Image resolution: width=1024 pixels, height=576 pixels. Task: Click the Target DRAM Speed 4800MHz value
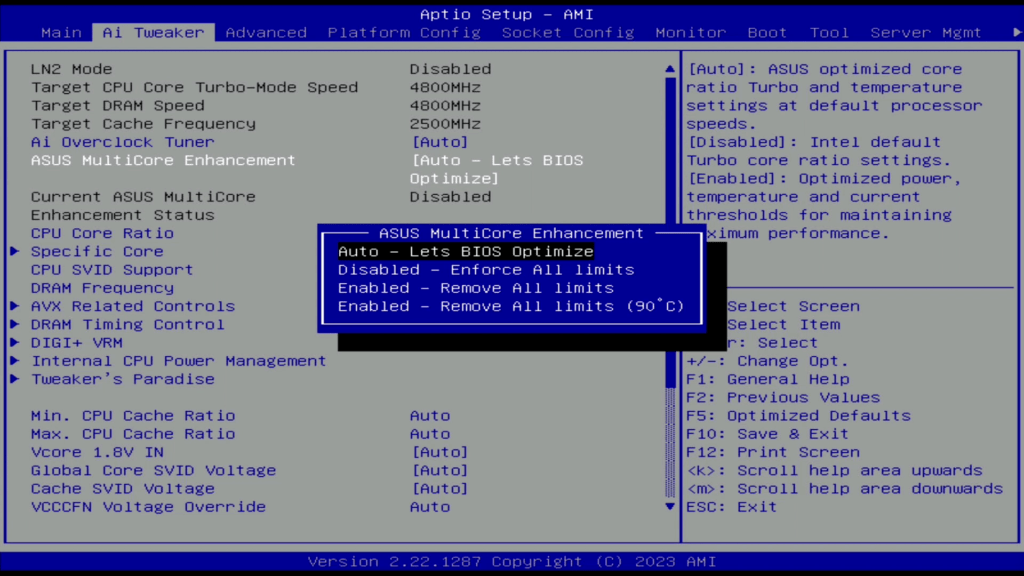pos(445,105)
